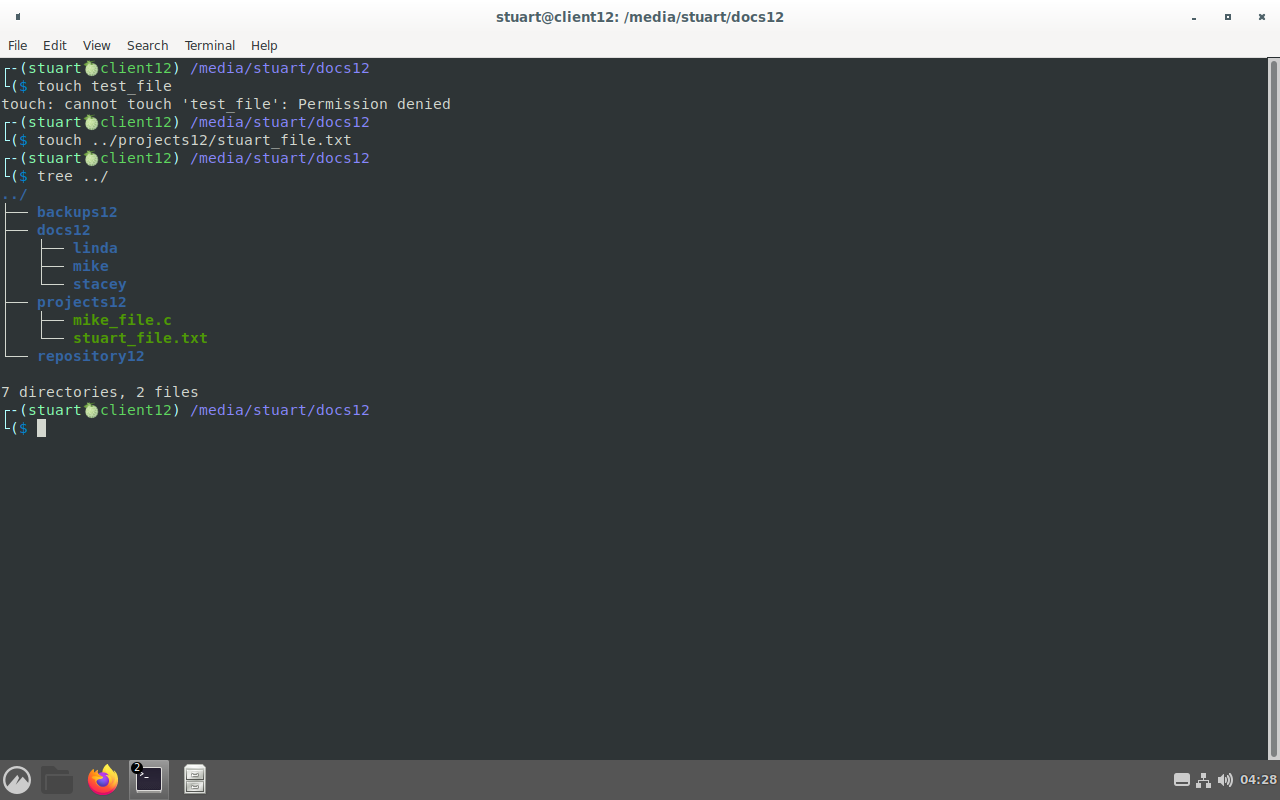The width and height of the screenshot is (1280, 800).
Task: Click the clock showing 04:28
Action: click(1258, 780)
